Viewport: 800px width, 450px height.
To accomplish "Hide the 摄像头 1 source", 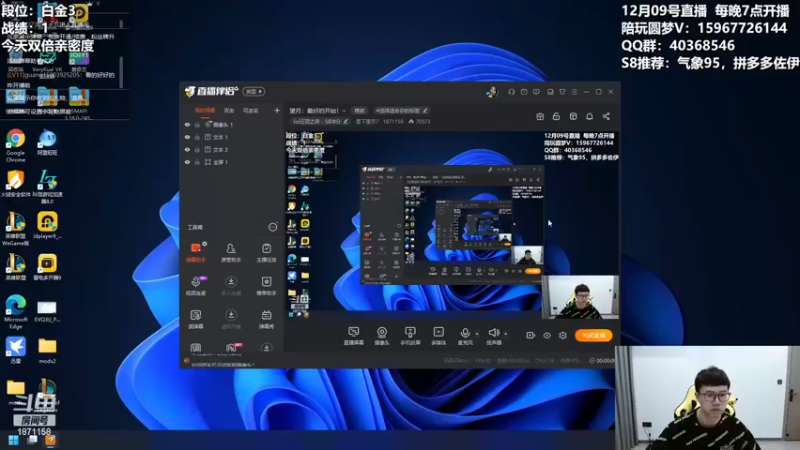I will tap(187, 124).
